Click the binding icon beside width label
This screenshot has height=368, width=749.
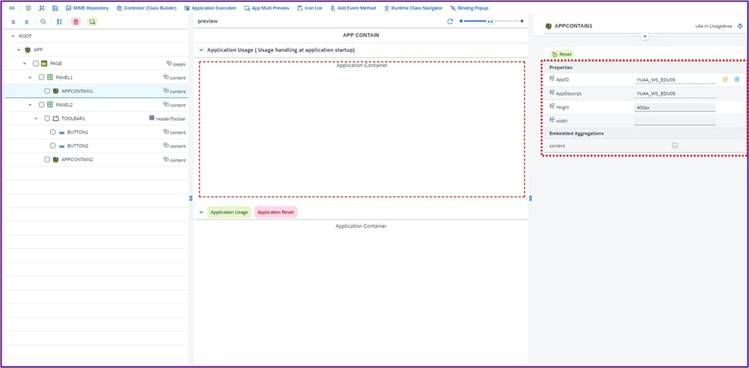coord(552,119)
